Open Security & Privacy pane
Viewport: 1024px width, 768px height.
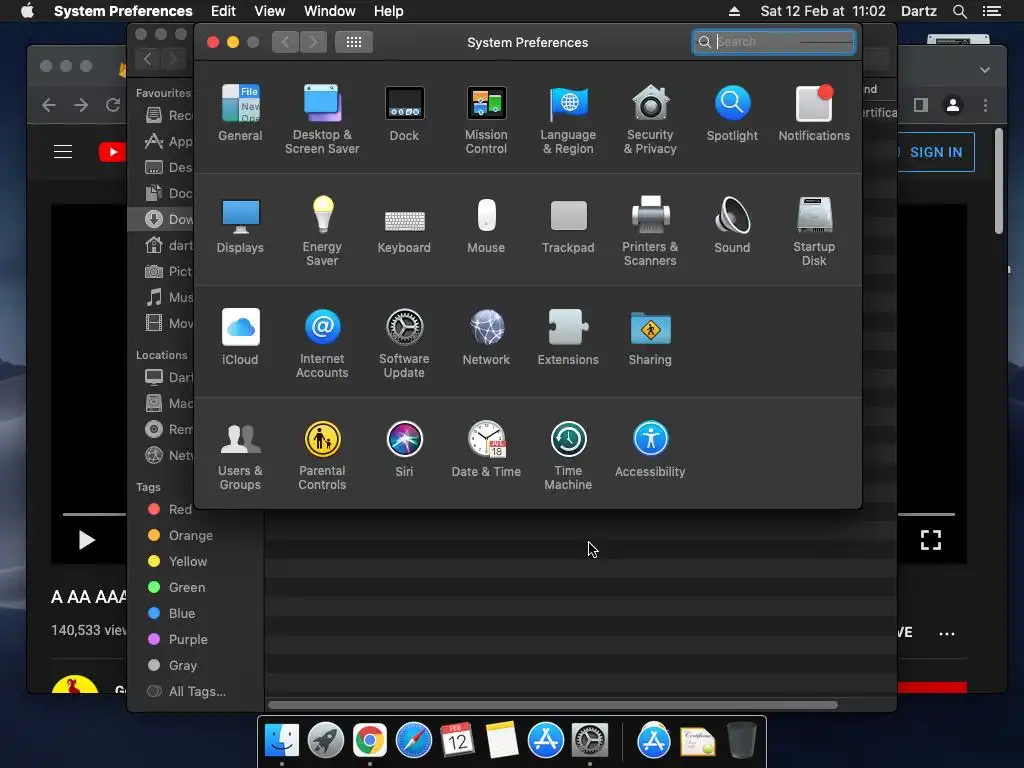650,119
